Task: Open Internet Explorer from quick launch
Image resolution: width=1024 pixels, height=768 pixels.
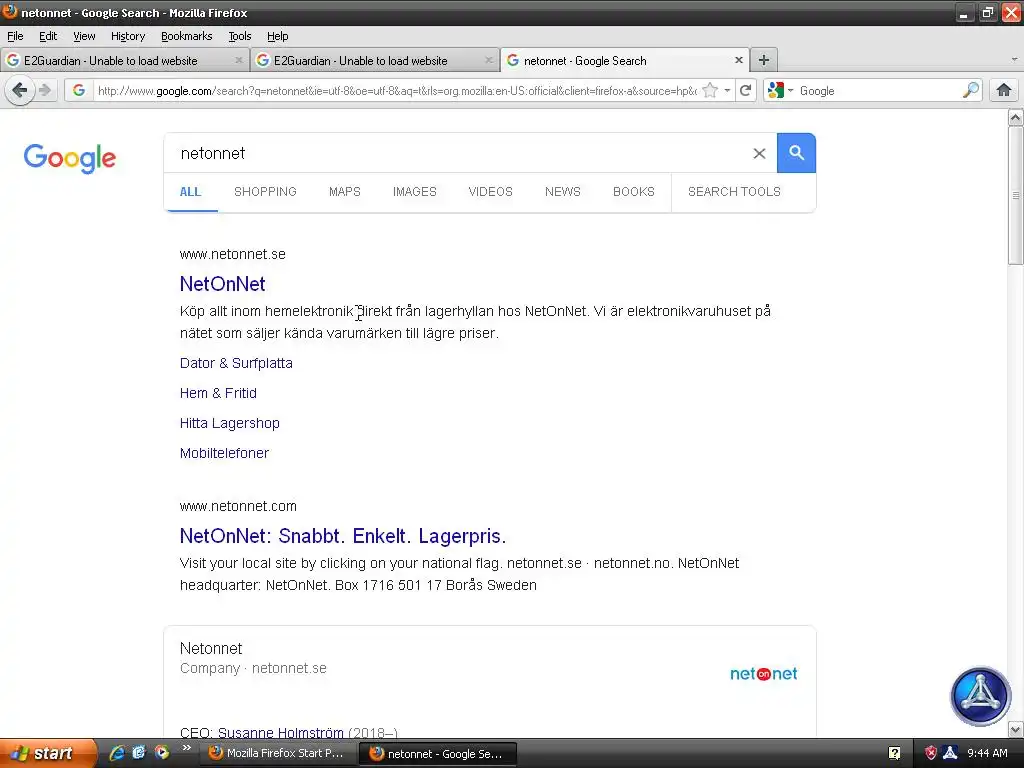Action: click(117, 753)
